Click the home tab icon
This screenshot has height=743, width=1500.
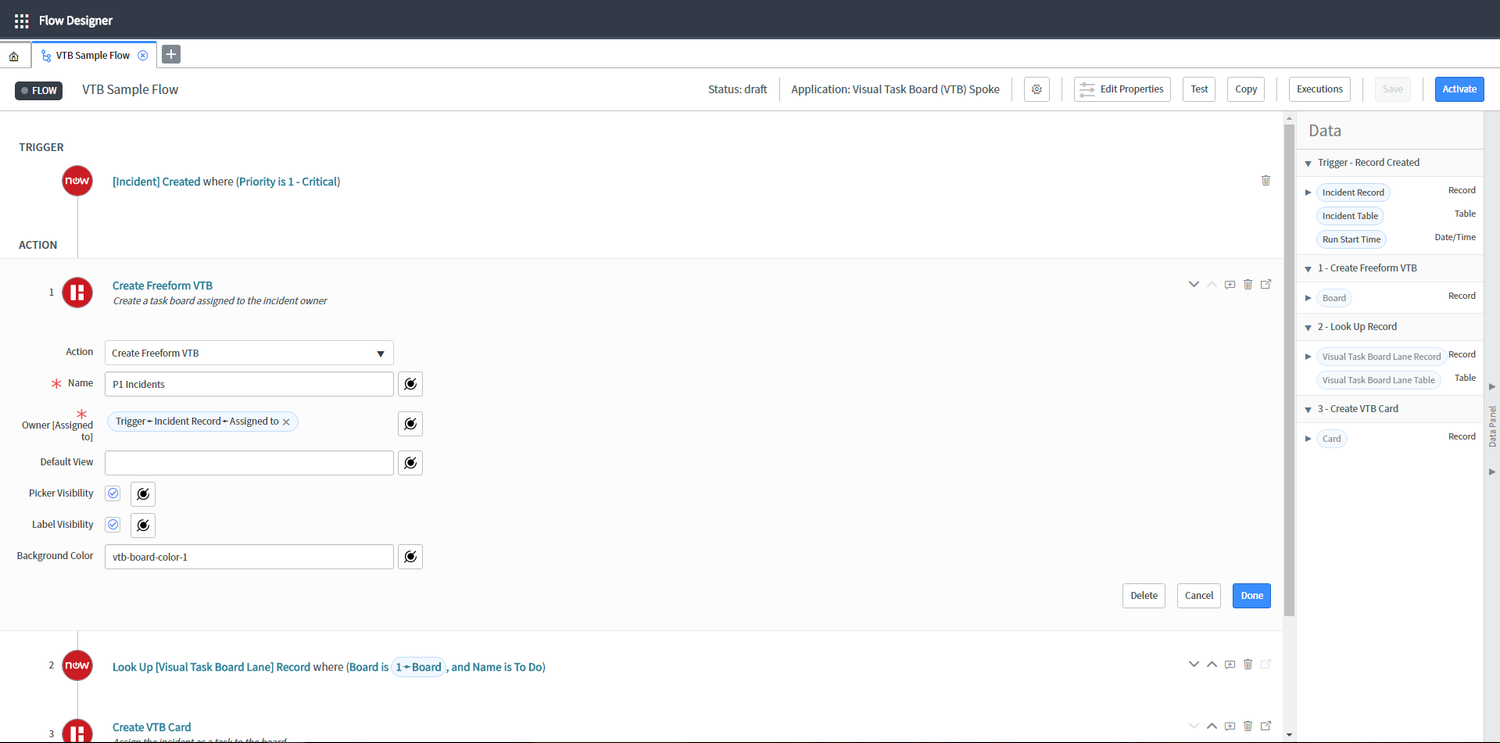coord(14,55)
